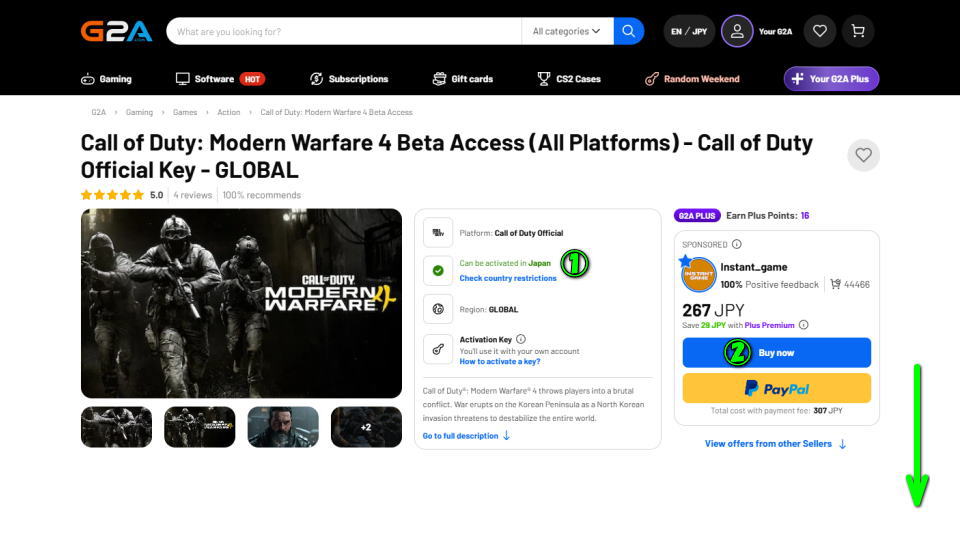Viewport: 960px width, 540px height.
Task: Open the +2 more images thumbnail
Action: (x=366, y=427)
